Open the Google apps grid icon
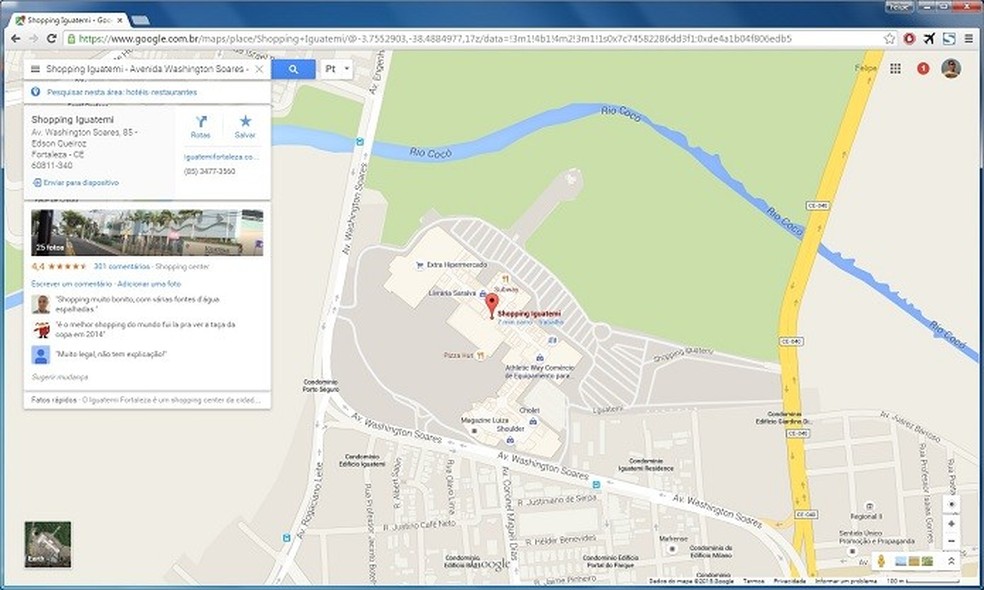Viewport: 984px width, 590px height. [x=896, y=68]
